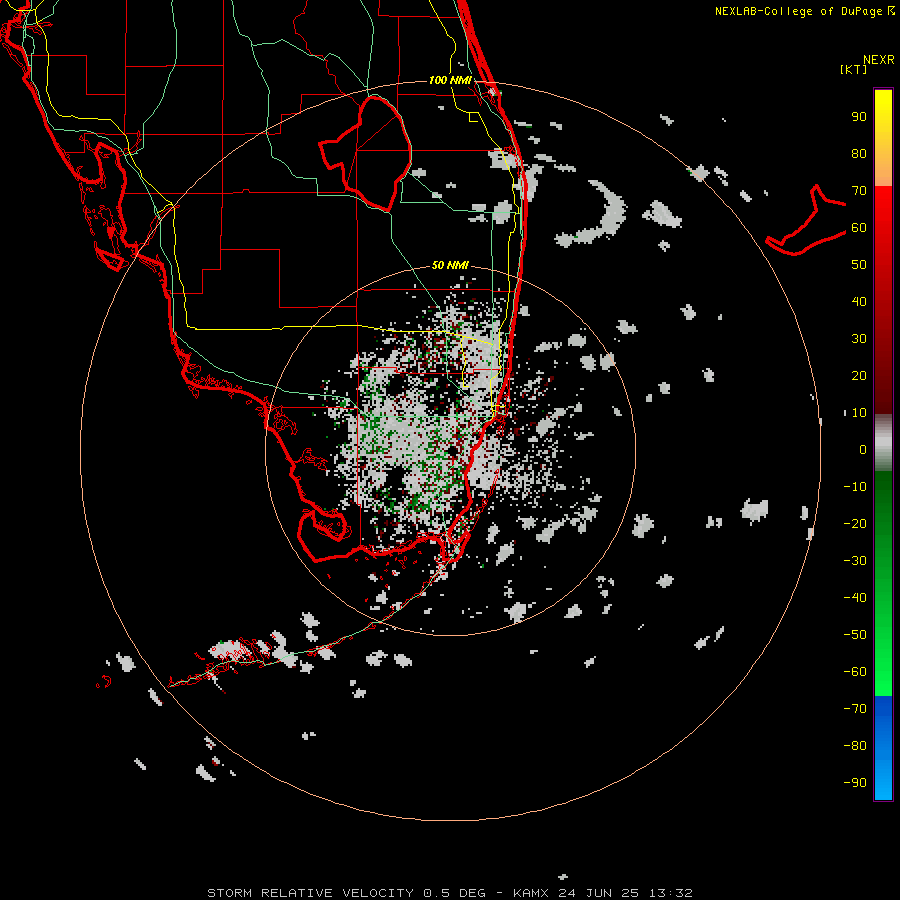
Task: Click the -30 value on the velocity scale
Action: click(x=855, y=560)
